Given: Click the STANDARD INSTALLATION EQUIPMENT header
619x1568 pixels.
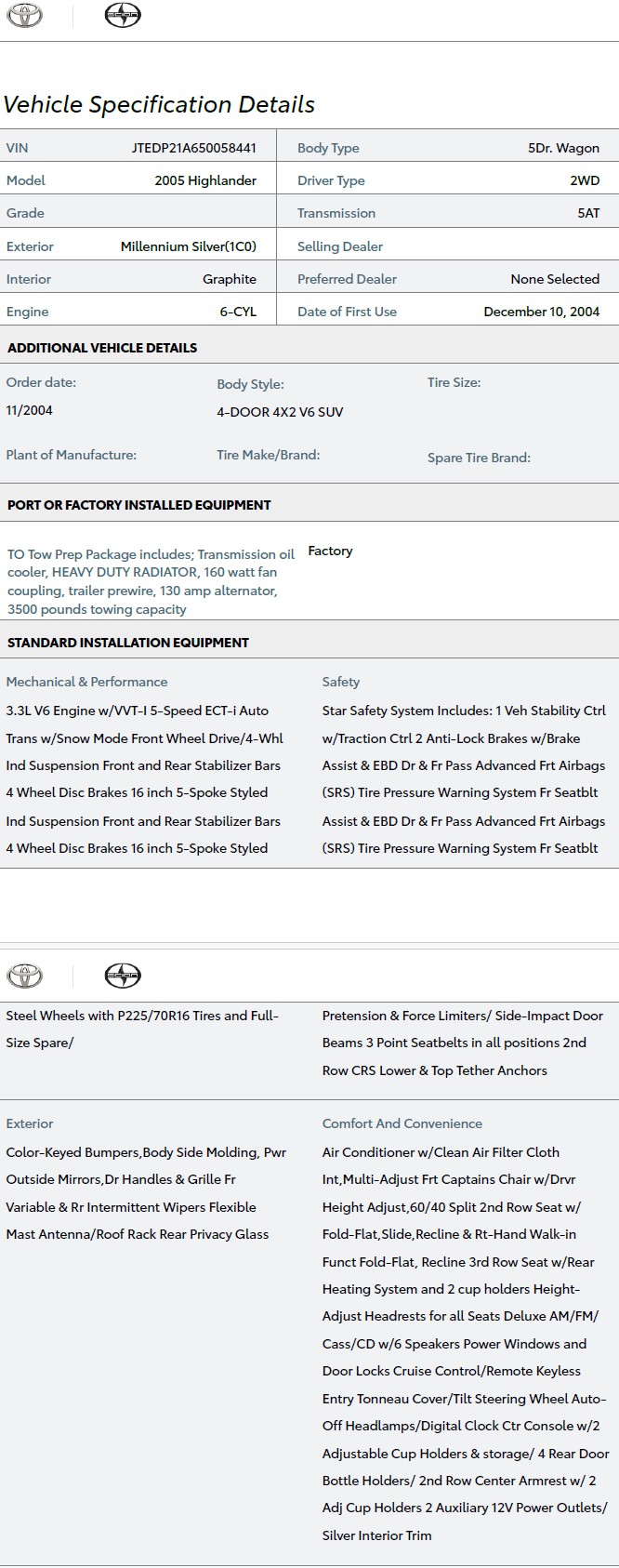Looking at the screenshot, I should pos(128,643).
